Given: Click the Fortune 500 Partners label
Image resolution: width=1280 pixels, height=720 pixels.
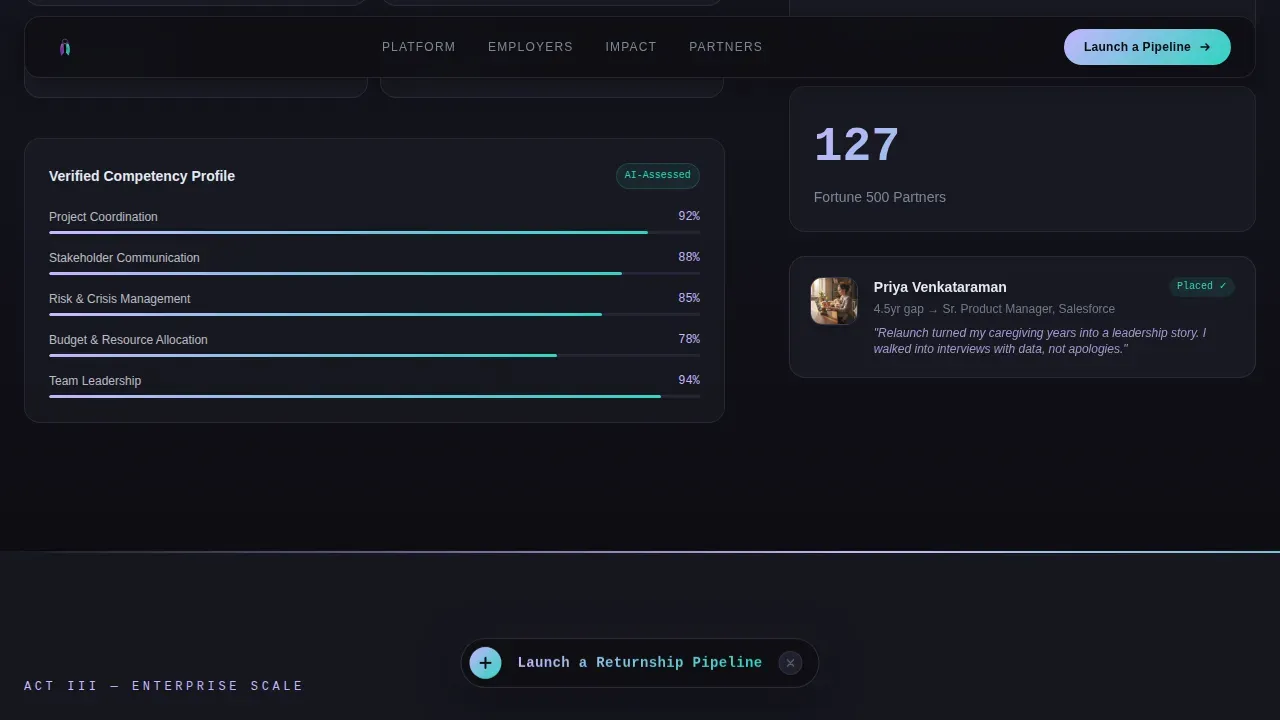Looking at the screenshot, I should pyautogui.click(x=880, y=197).
